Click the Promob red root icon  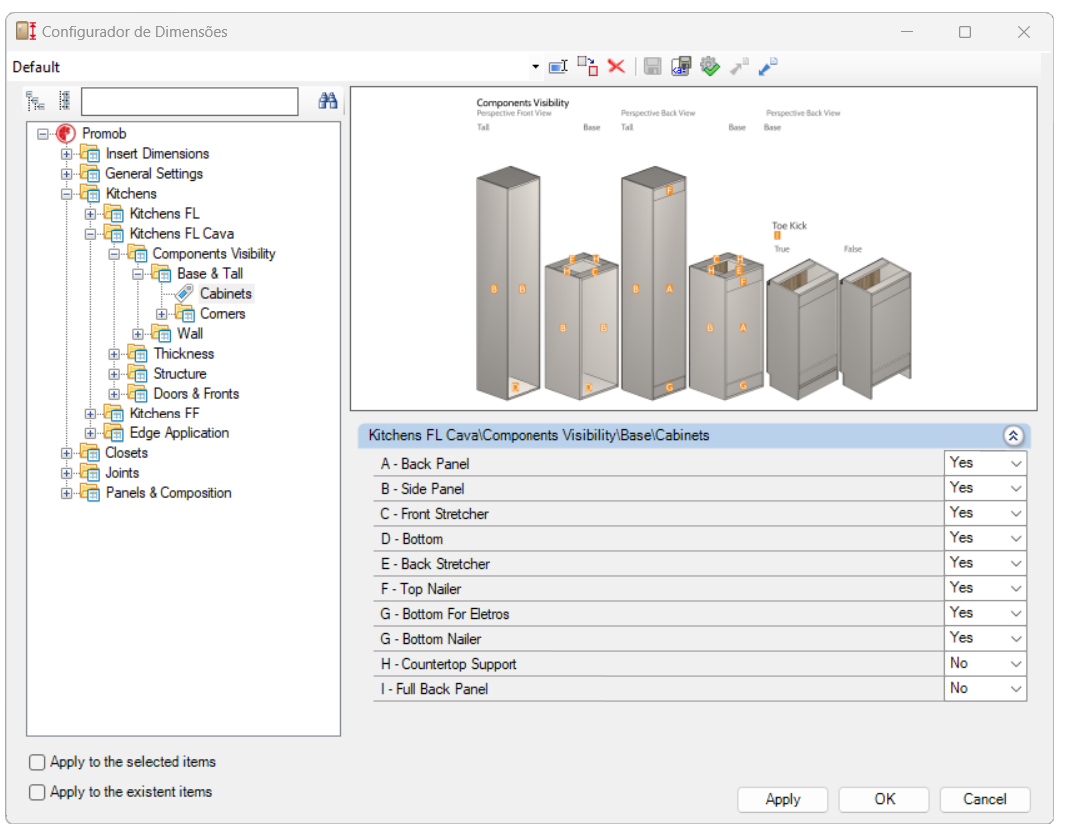click(x=66, y=134)
